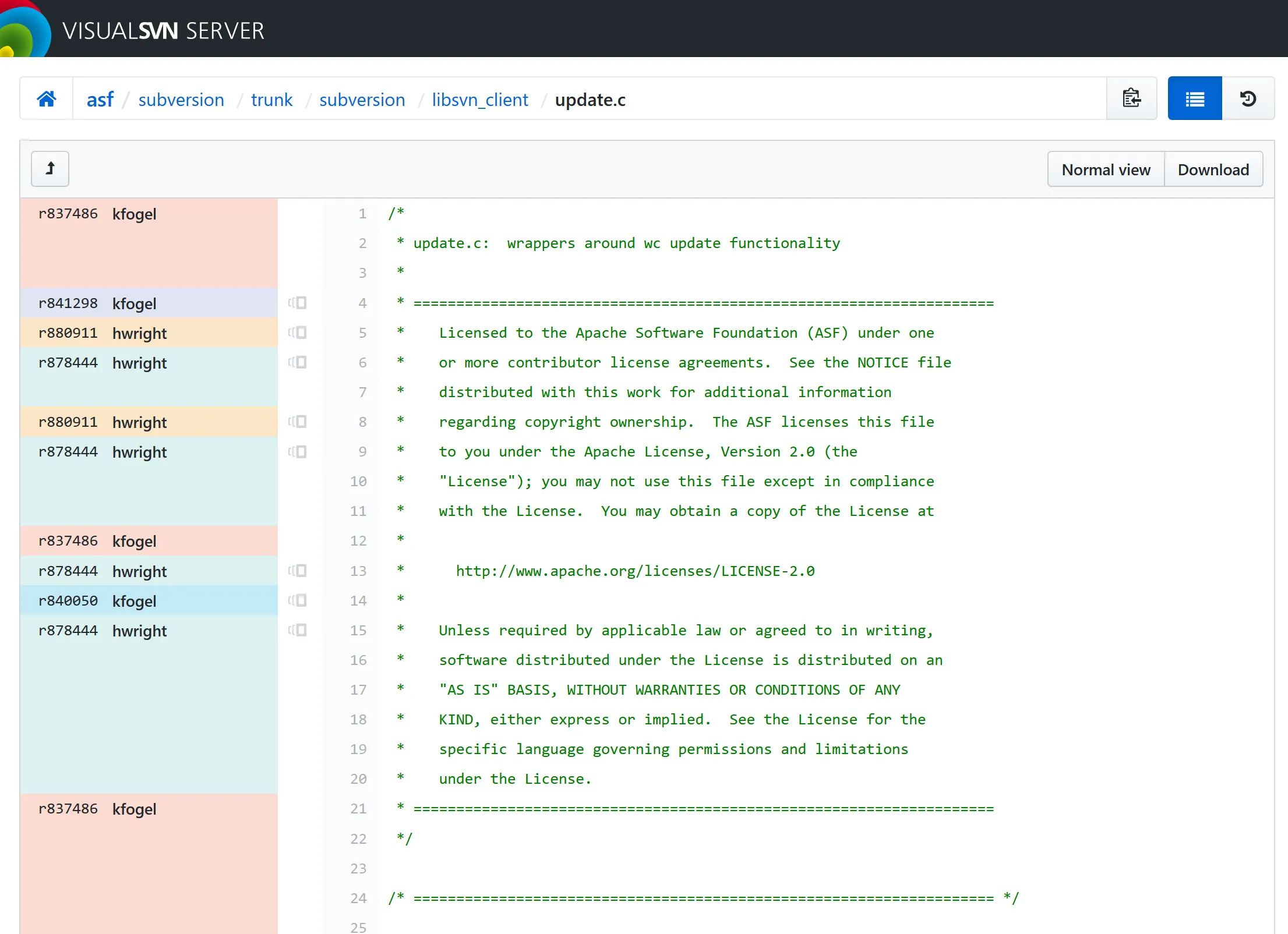Download the update.c file

click(1213, 169)
